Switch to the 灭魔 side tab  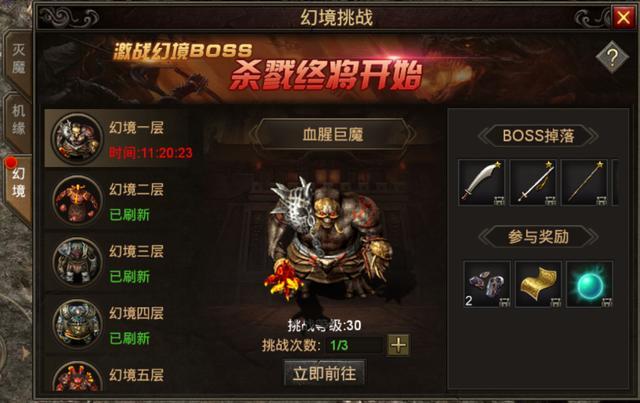pyautogui.click(x=18, y=58)
